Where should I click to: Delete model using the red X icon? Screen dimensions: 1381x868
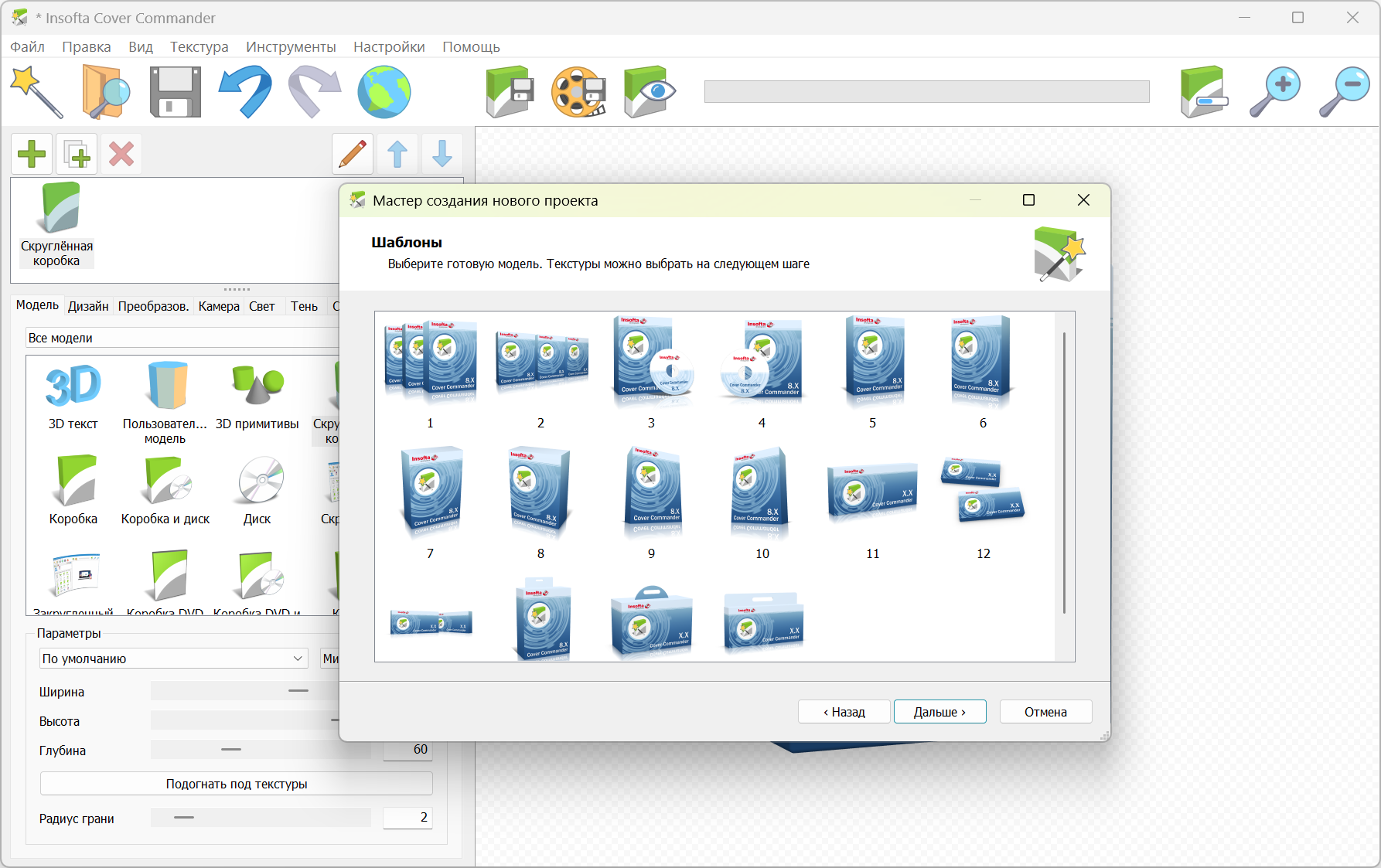[121, 154]
